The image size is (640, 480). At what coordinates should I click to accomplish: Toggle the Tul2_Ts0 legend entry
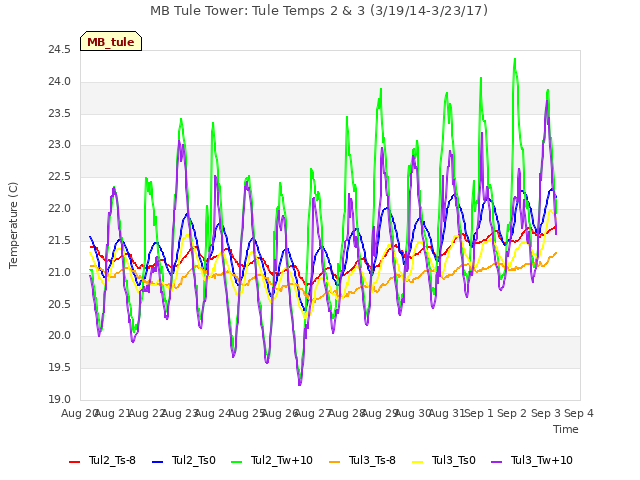tap(184, 460)
